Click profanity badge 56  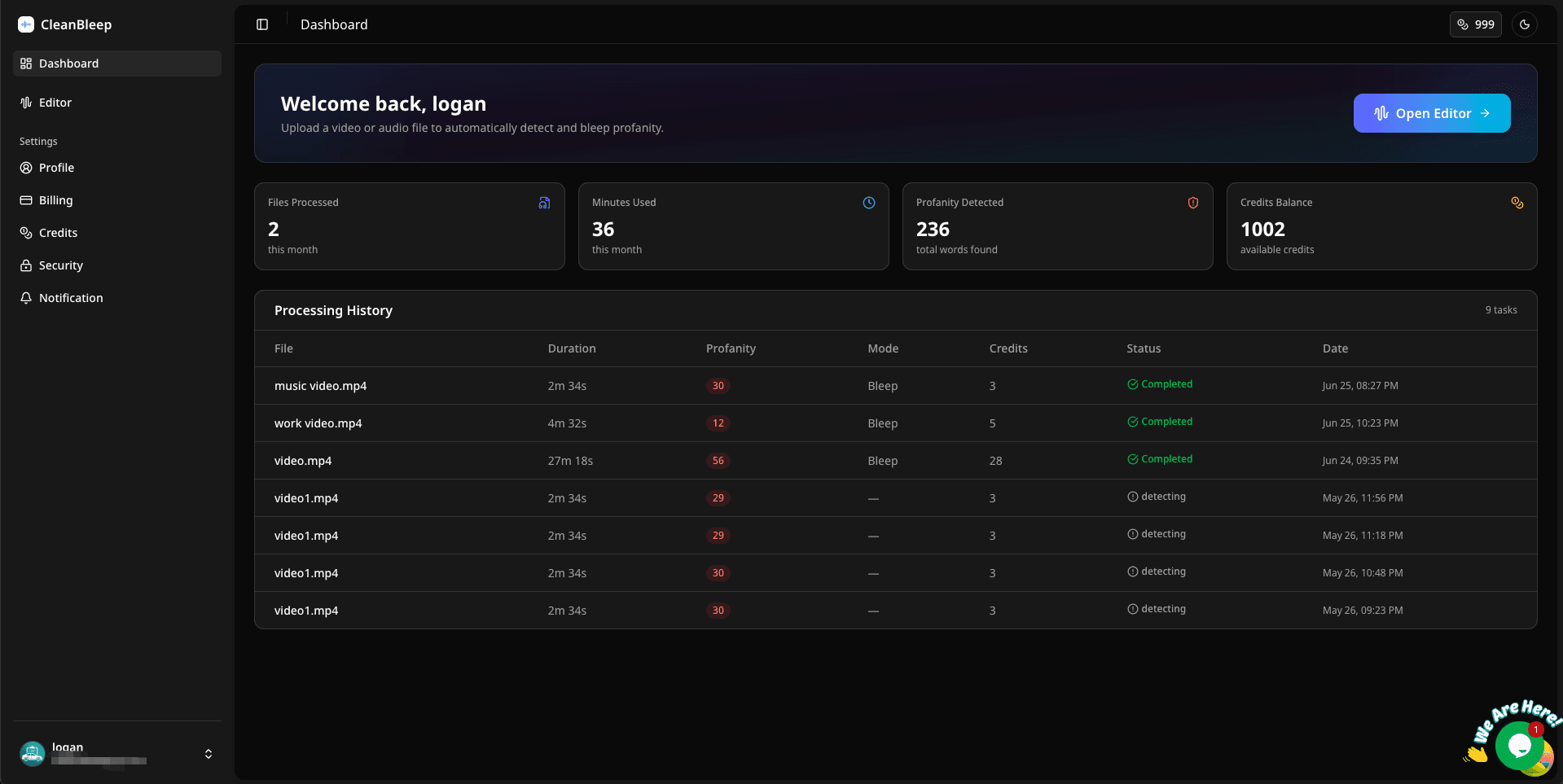718,461
